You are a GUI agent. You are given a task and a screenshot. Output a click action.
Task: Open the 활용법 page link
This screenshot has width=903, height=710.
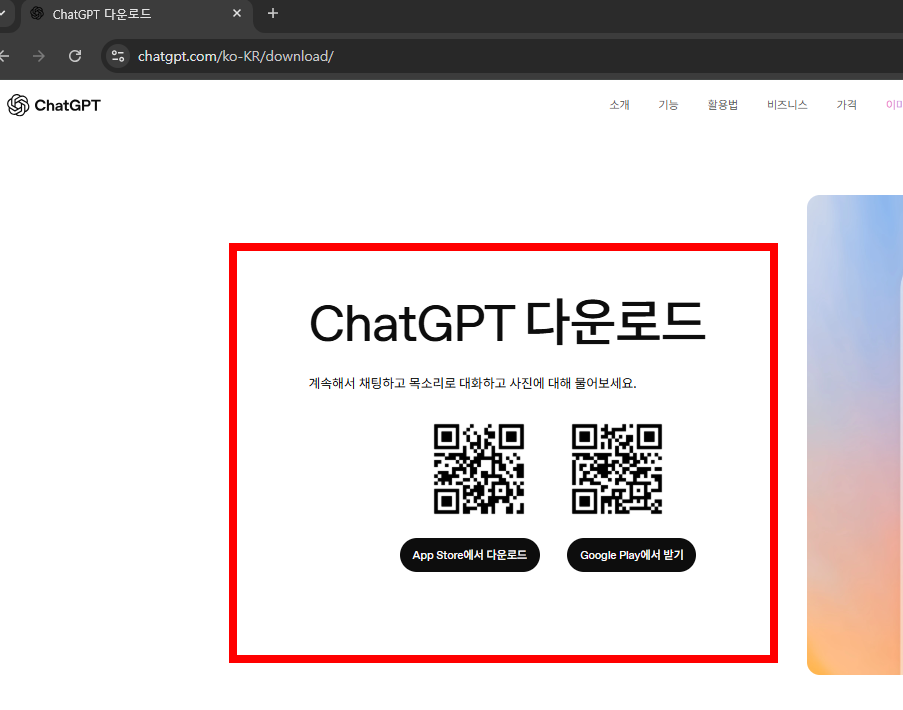(x=722, y=104)
